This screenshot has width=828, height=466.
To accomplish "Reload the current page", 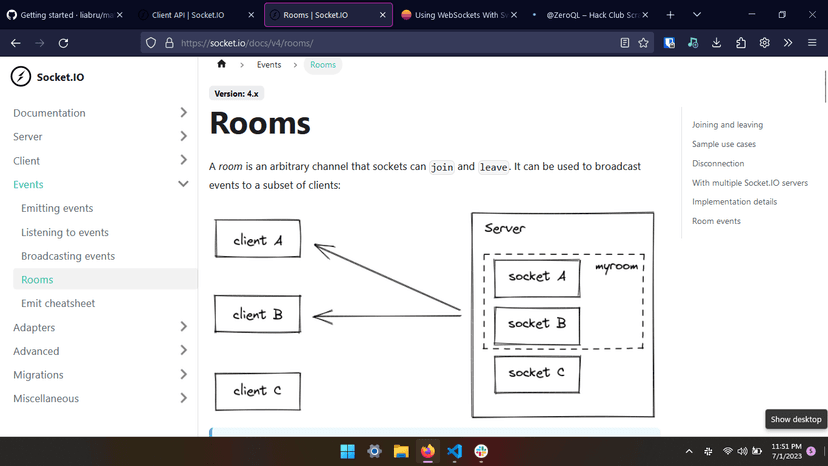I will coord(63,43).
